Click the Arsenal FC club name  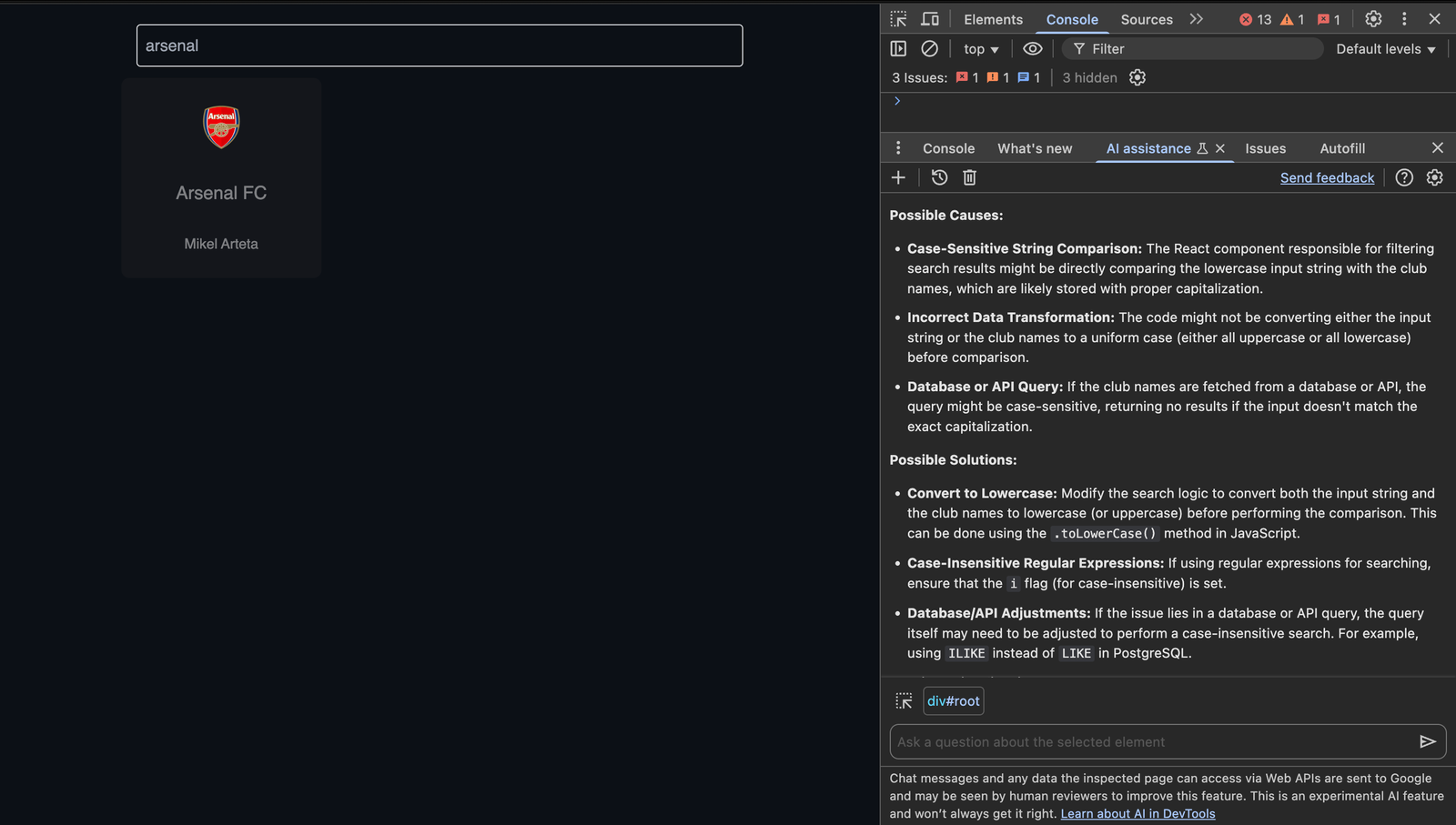coord(221,193)
